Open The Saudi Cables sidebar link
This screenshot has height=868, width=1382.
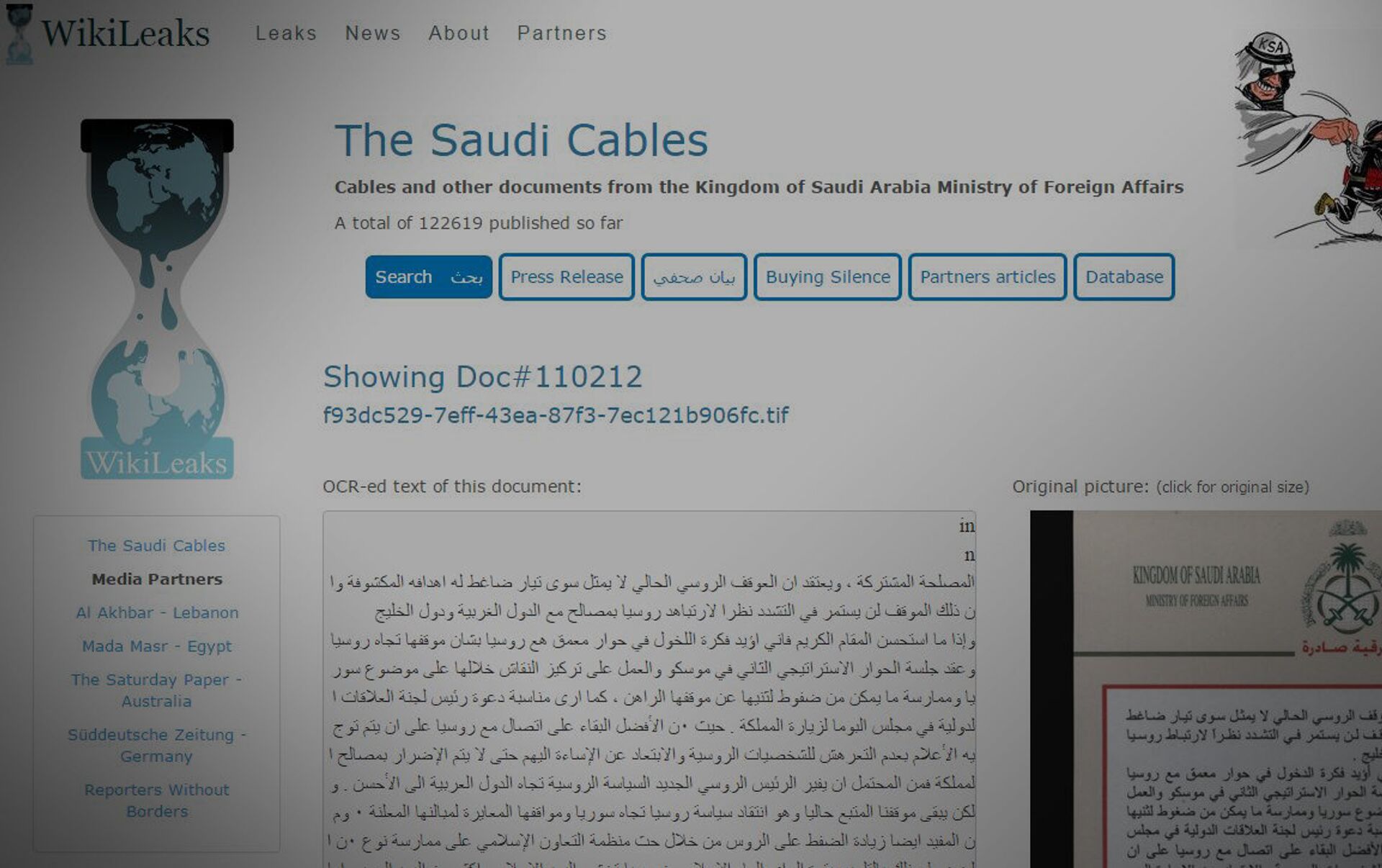point(156,546)
